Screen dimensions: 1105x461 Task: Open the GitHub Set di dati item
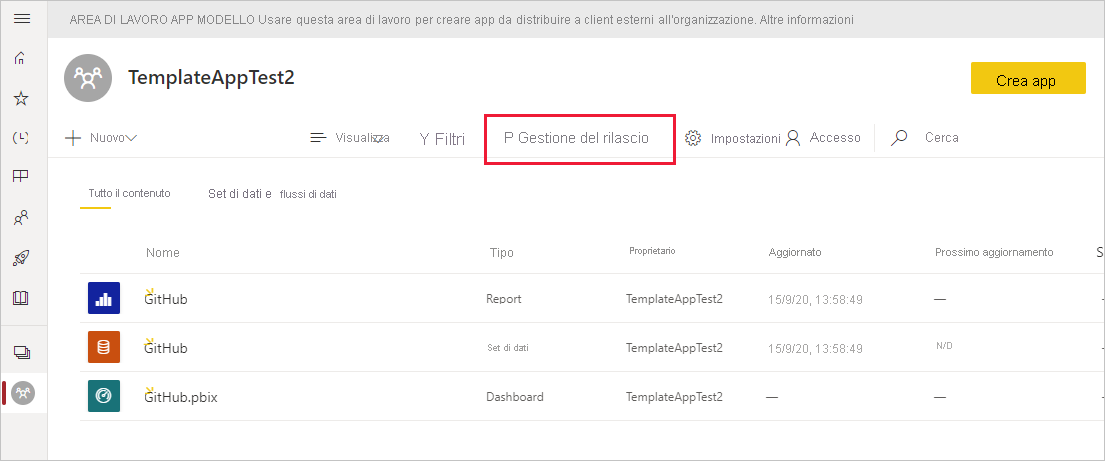click(166, 348)
